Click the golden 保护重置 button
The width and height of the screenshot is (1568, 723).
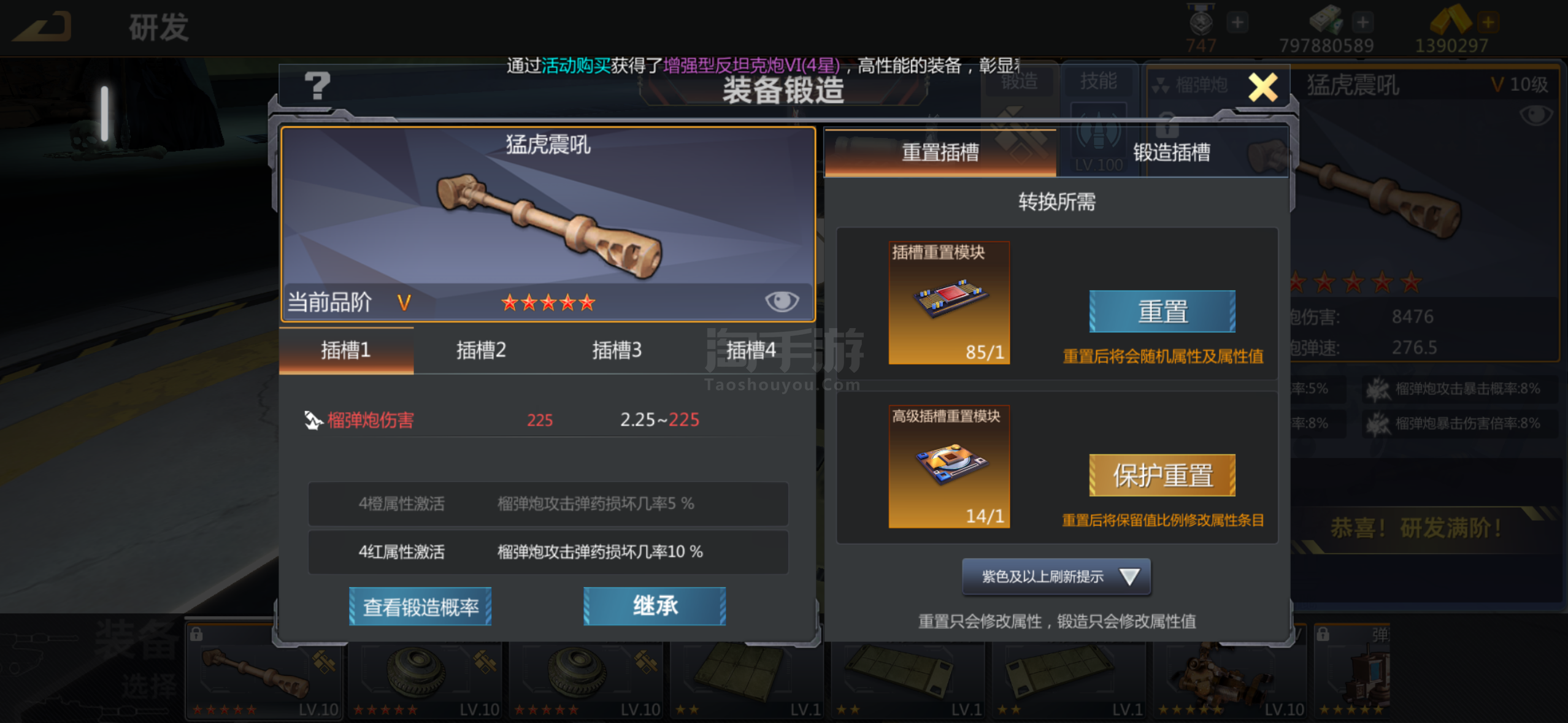(x=1163, y=475)
